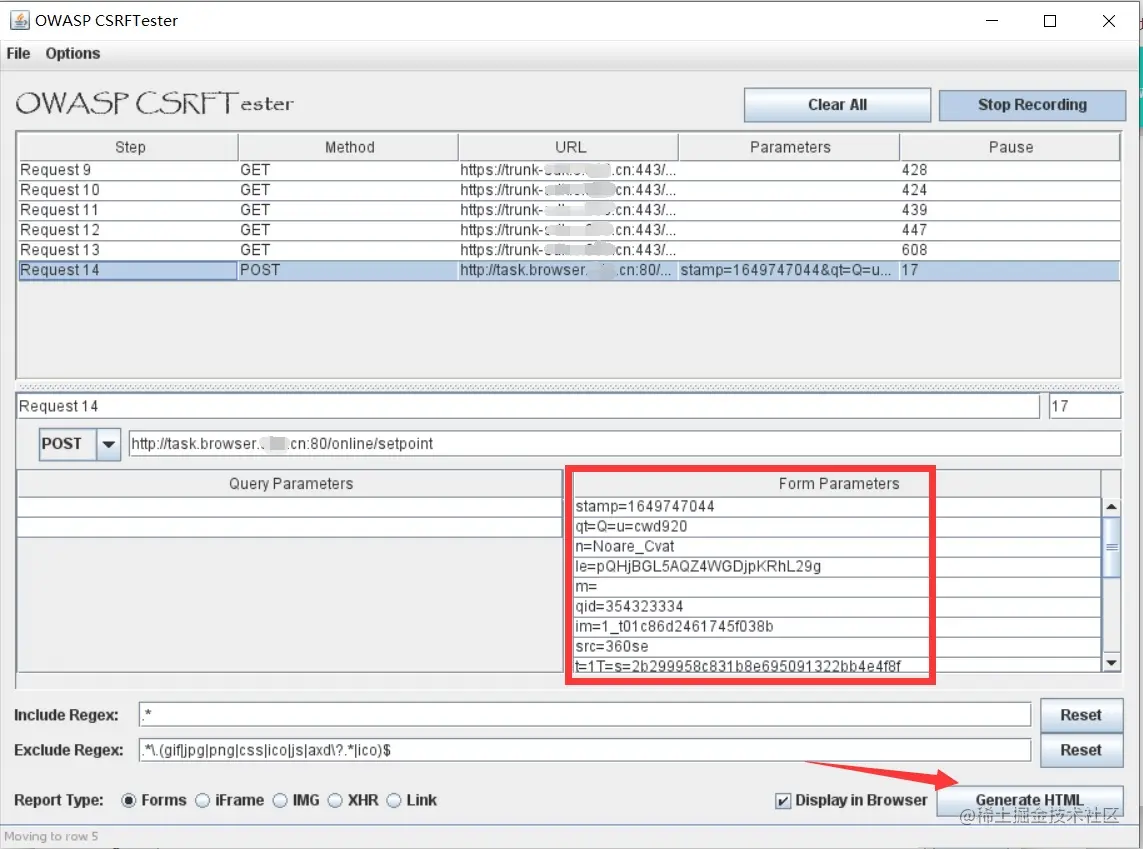Click the Clear All button

pyautogui.click(x=837, y=105)
